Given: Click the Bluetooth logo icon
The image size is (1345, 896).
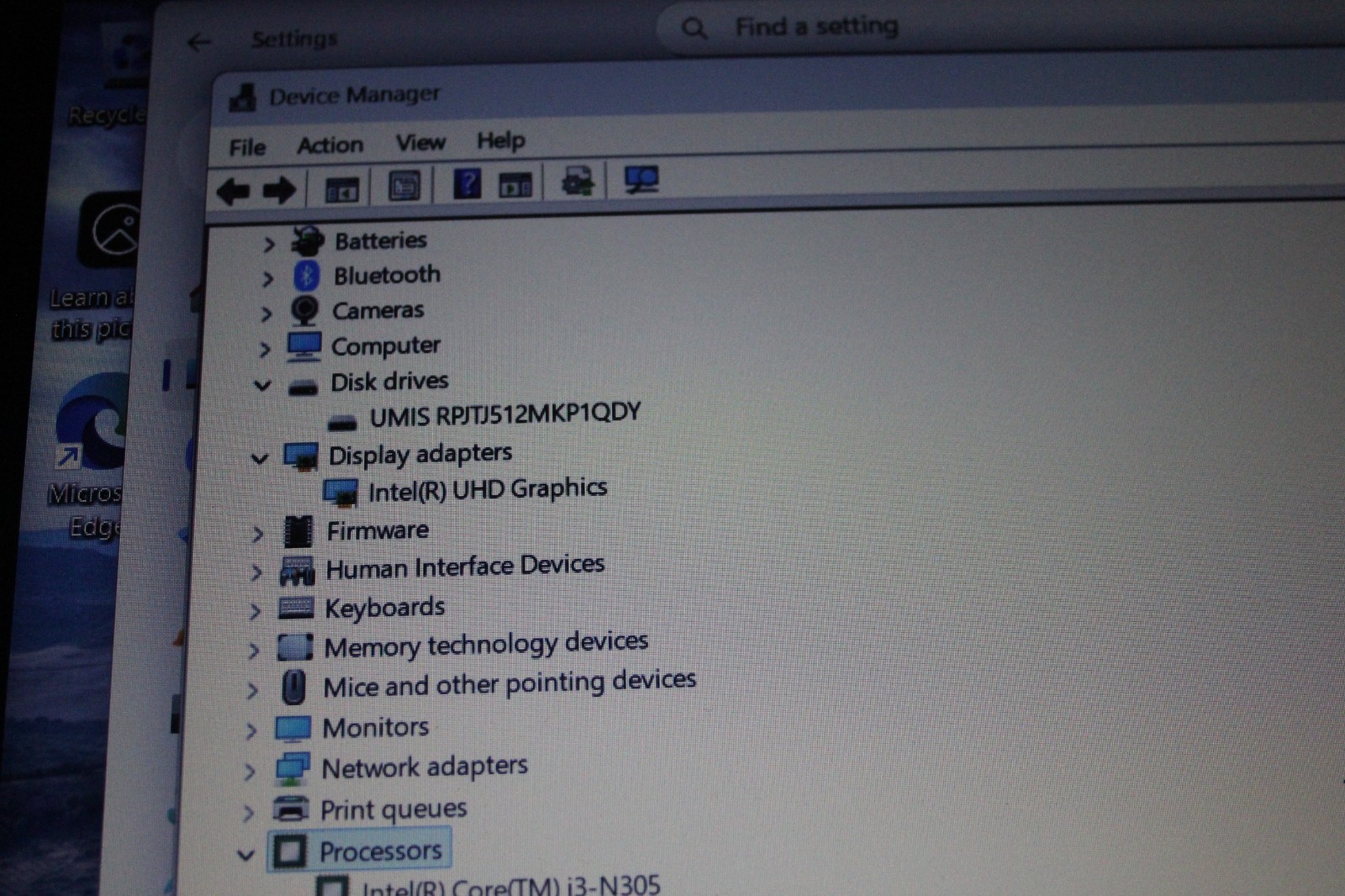Looking at the screenshot, I should (306, 276).
